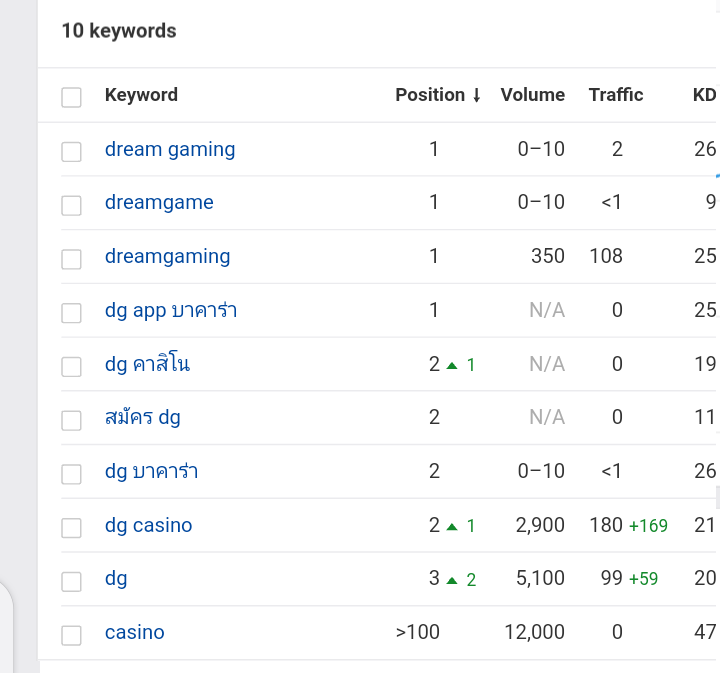Click the Position sort arrow icon

477,96
